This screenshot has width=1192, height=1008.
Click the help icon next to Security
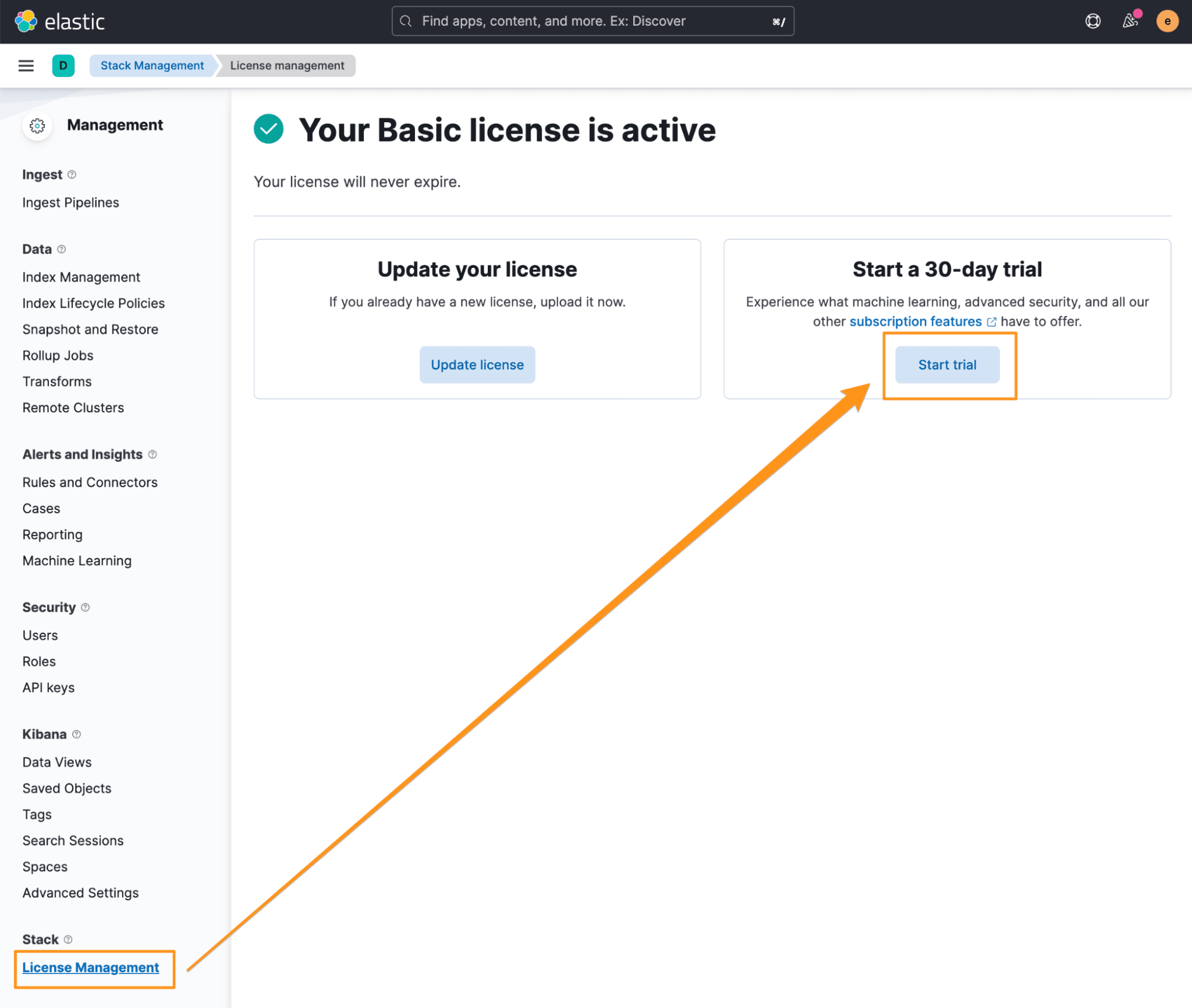87,607
